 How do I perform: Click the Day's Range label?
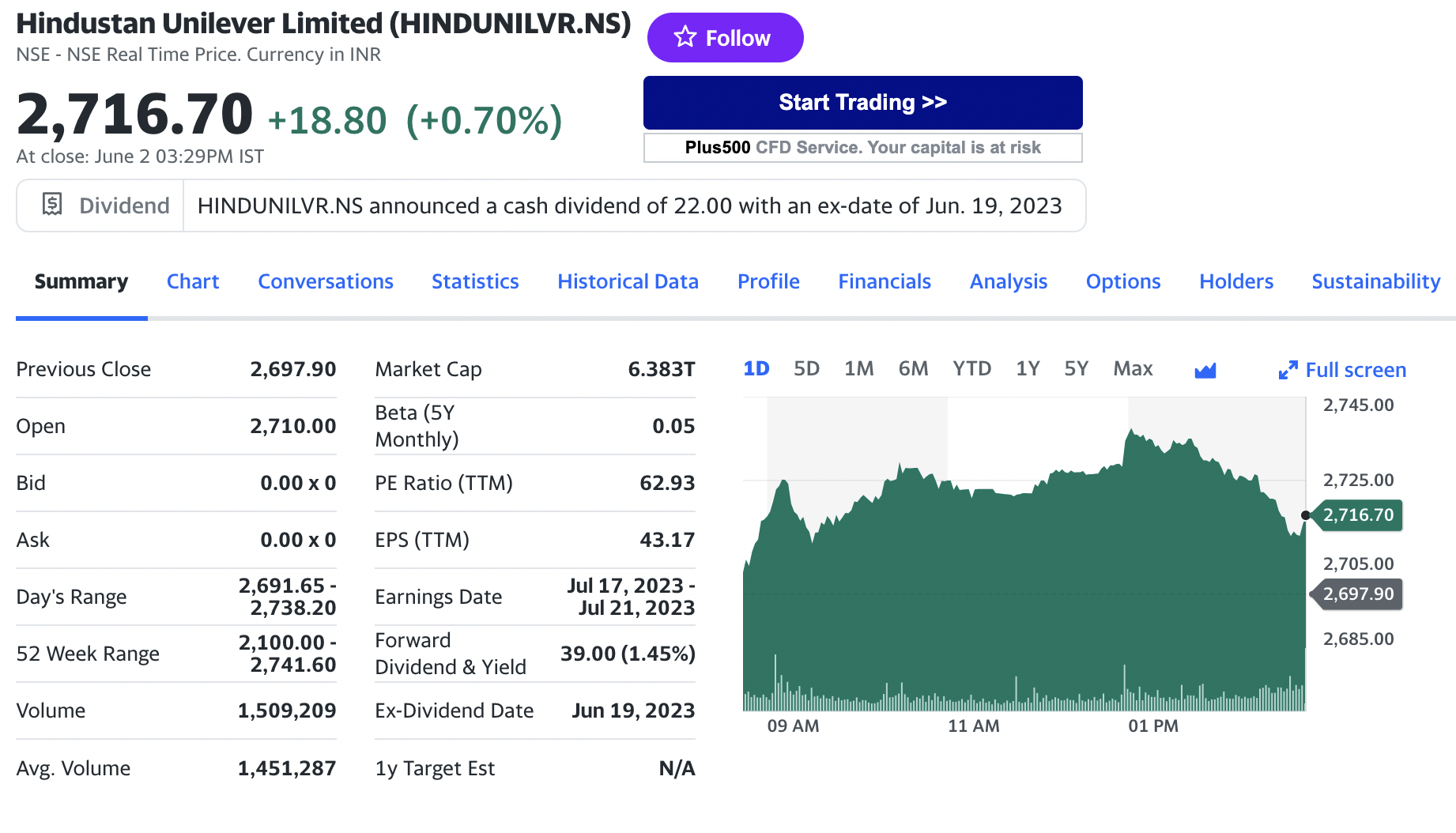pos(71,597)
